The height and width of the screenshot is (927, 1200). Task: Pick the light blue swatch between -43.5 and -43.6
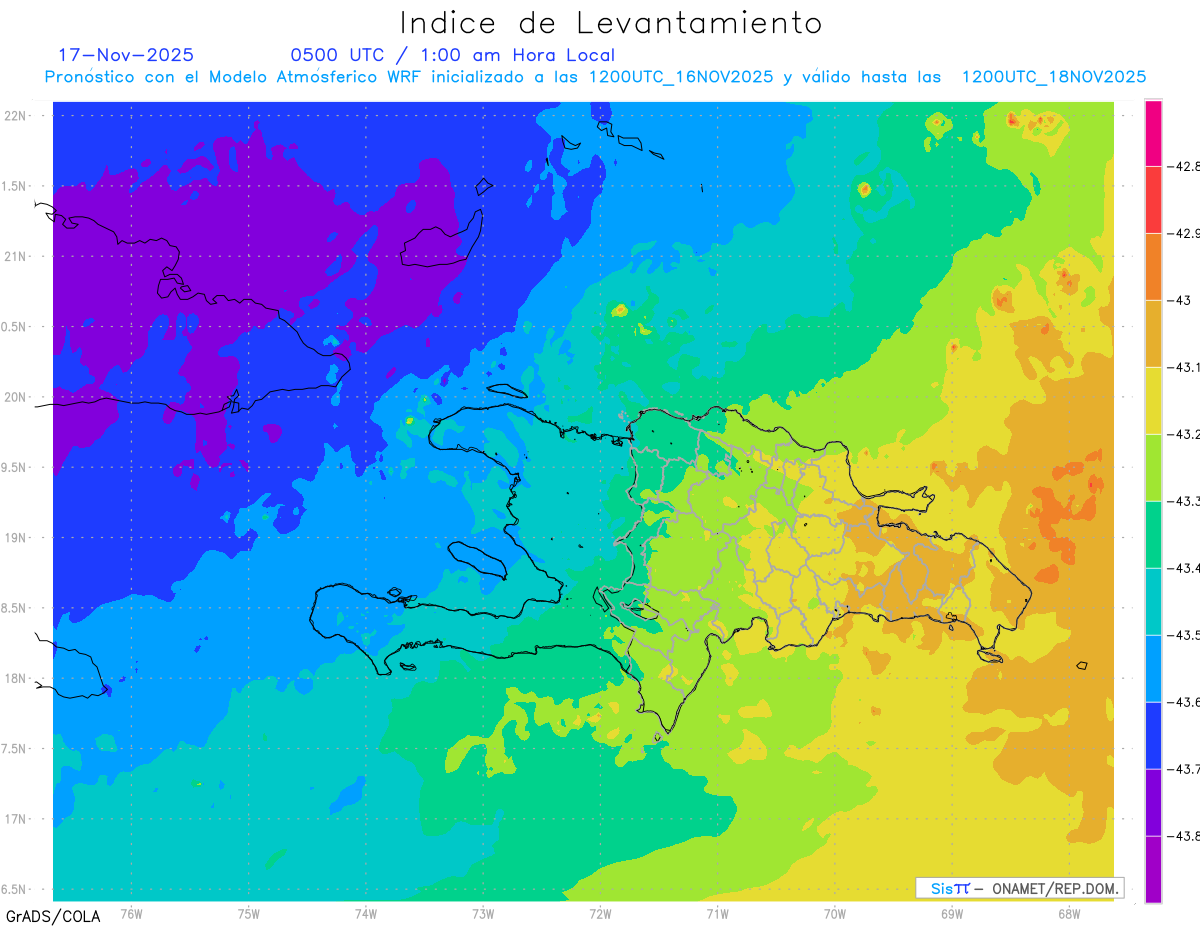(1153, 668)
